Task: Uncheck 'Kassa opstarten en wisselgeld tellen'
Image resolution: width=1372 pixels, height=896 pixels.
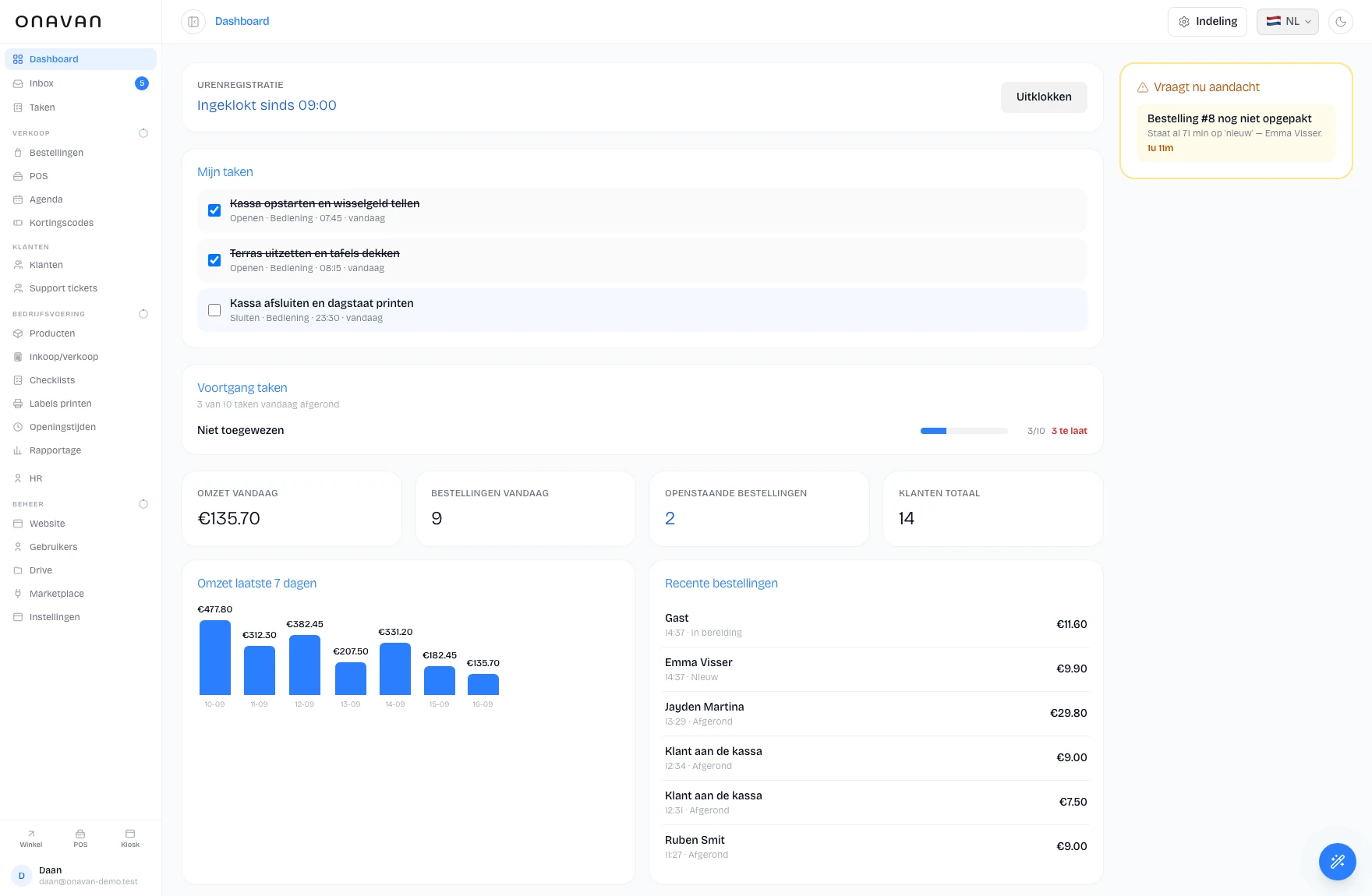Action: pos(214,210)
